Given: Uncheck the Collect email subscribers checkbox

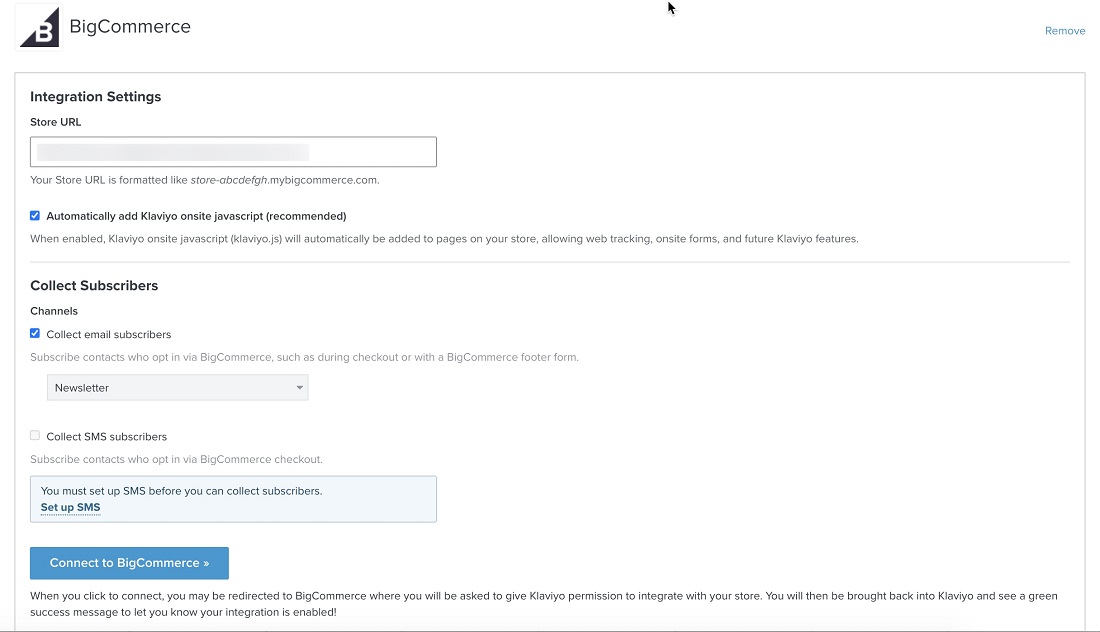Looking at the screenshot, I should coord(35,334).
